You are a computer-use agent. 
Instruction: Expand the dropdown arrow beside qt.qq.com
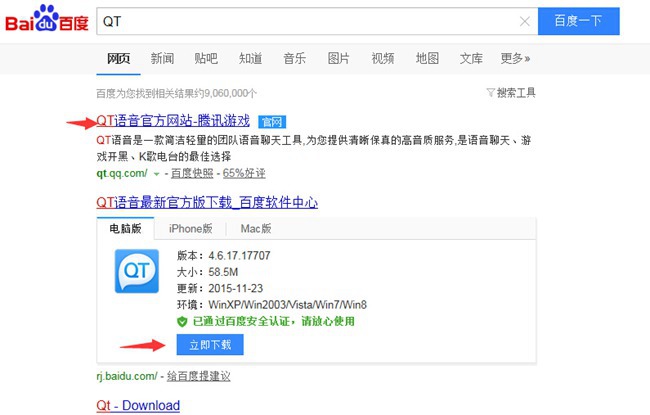pyautogui.click(x=156, y=174)
